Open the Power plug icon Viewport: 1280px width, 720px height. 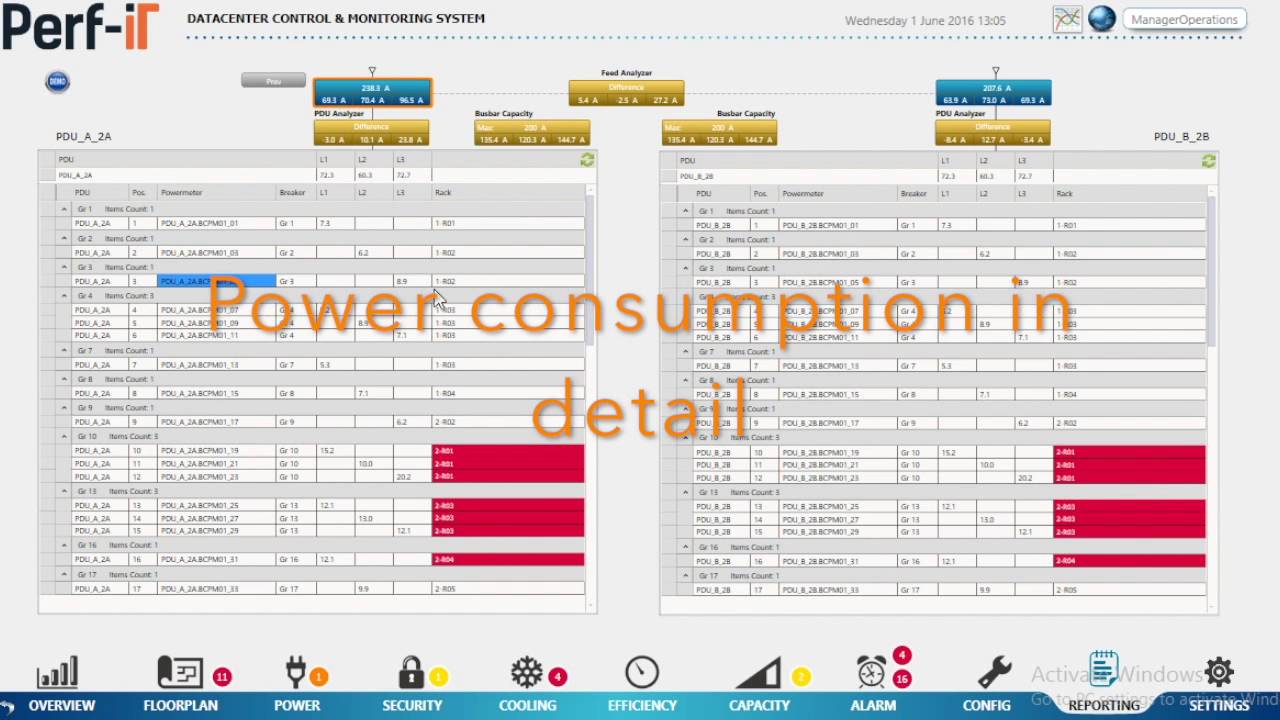(295, 672)
